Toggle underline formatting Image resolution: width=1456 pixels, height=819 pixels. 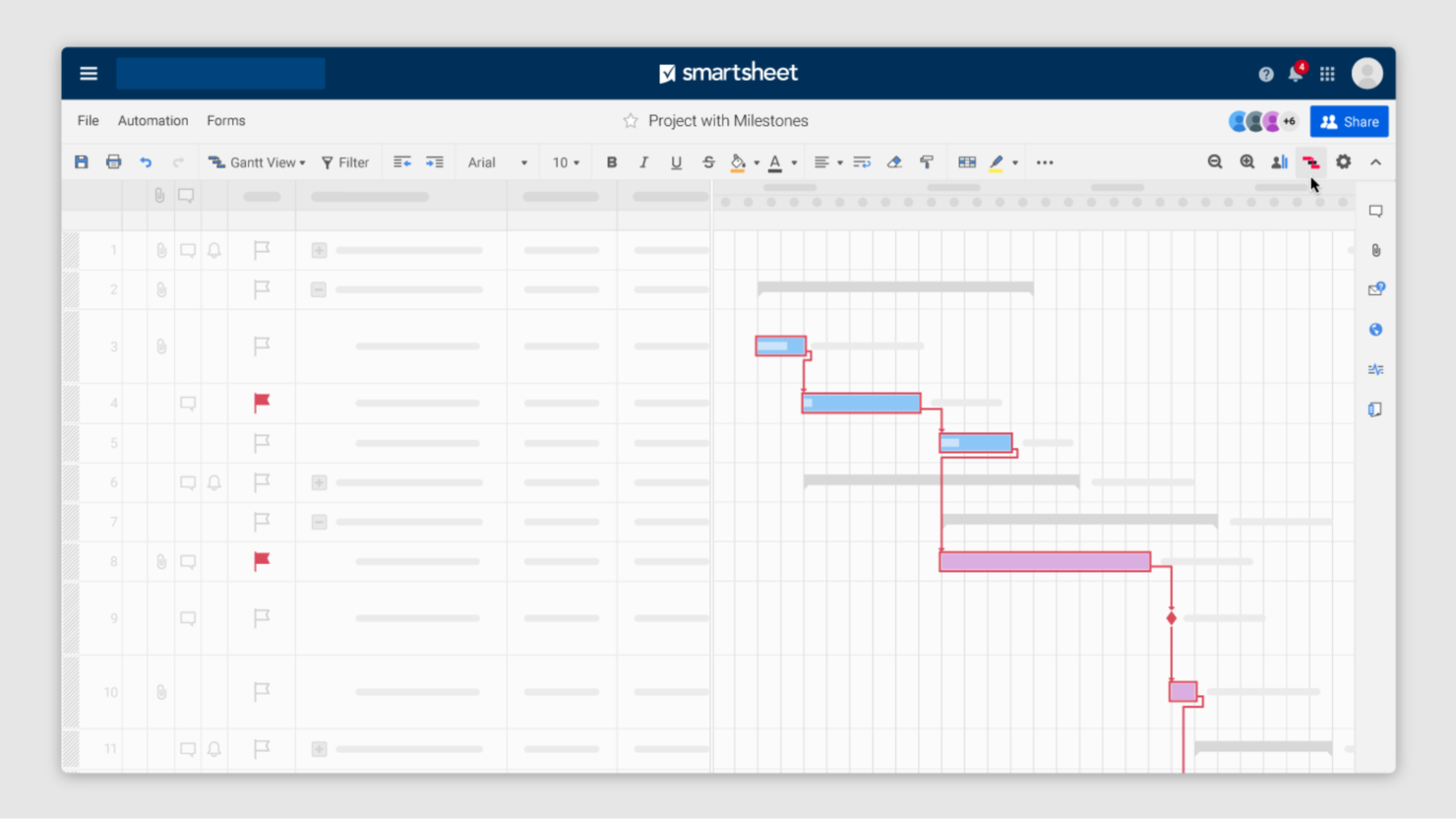click(x=676, y=162)
